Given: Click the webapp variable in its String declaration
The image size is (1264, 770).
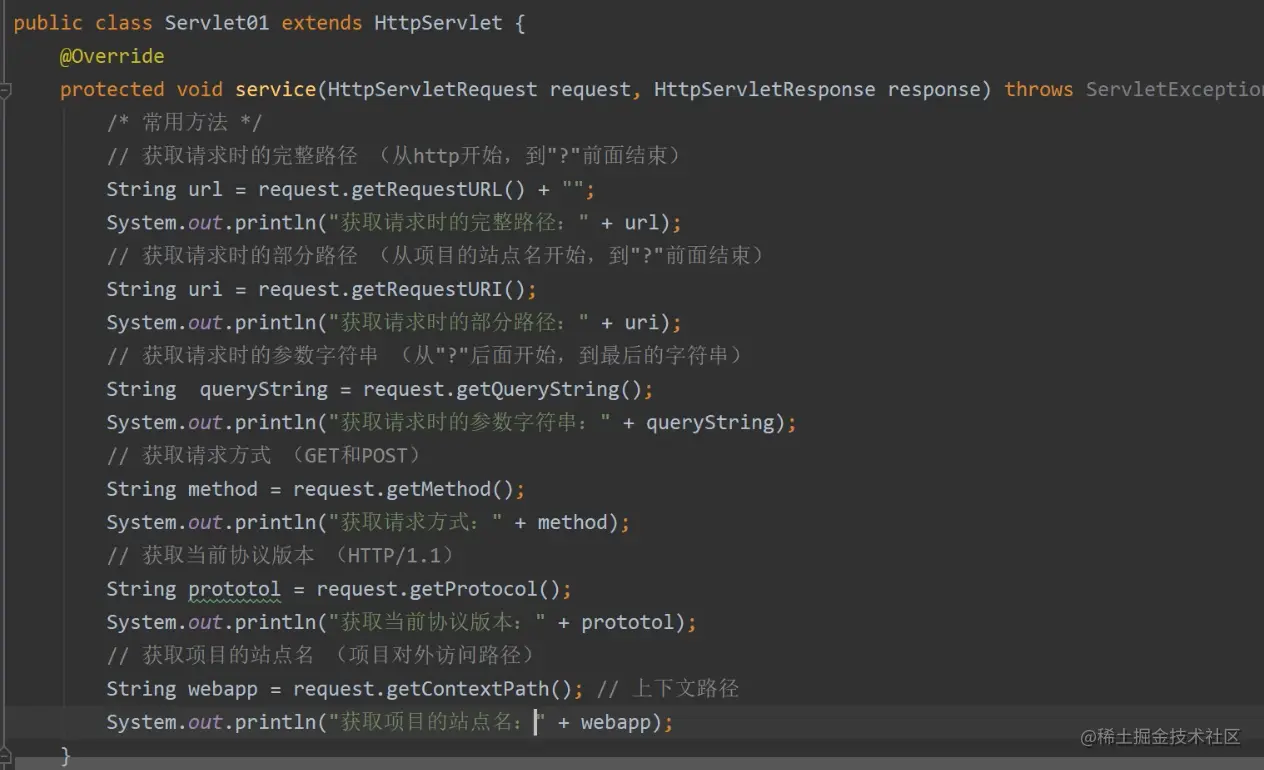Looking at the screenshot, I should tap(223, 689).
